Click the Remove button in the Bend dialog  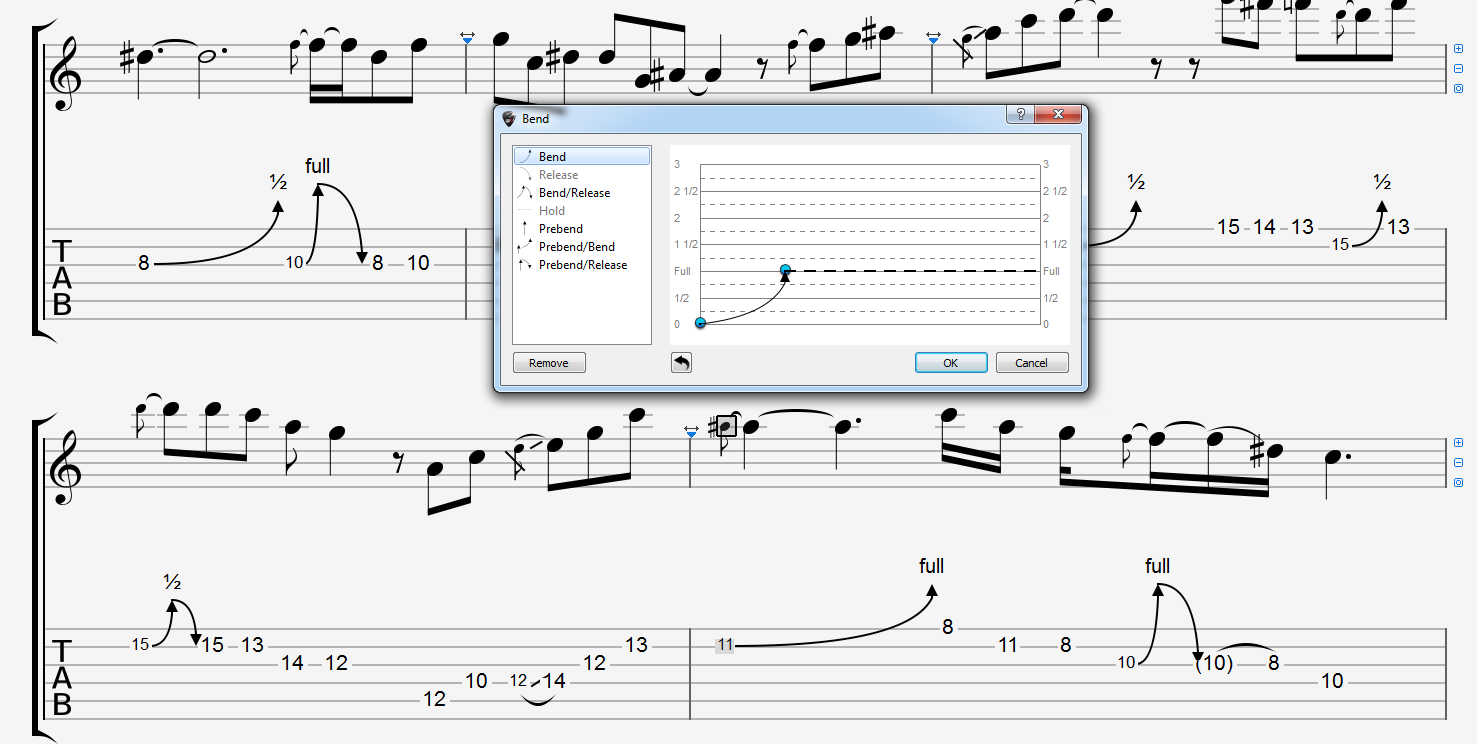(x=549, y=362)
